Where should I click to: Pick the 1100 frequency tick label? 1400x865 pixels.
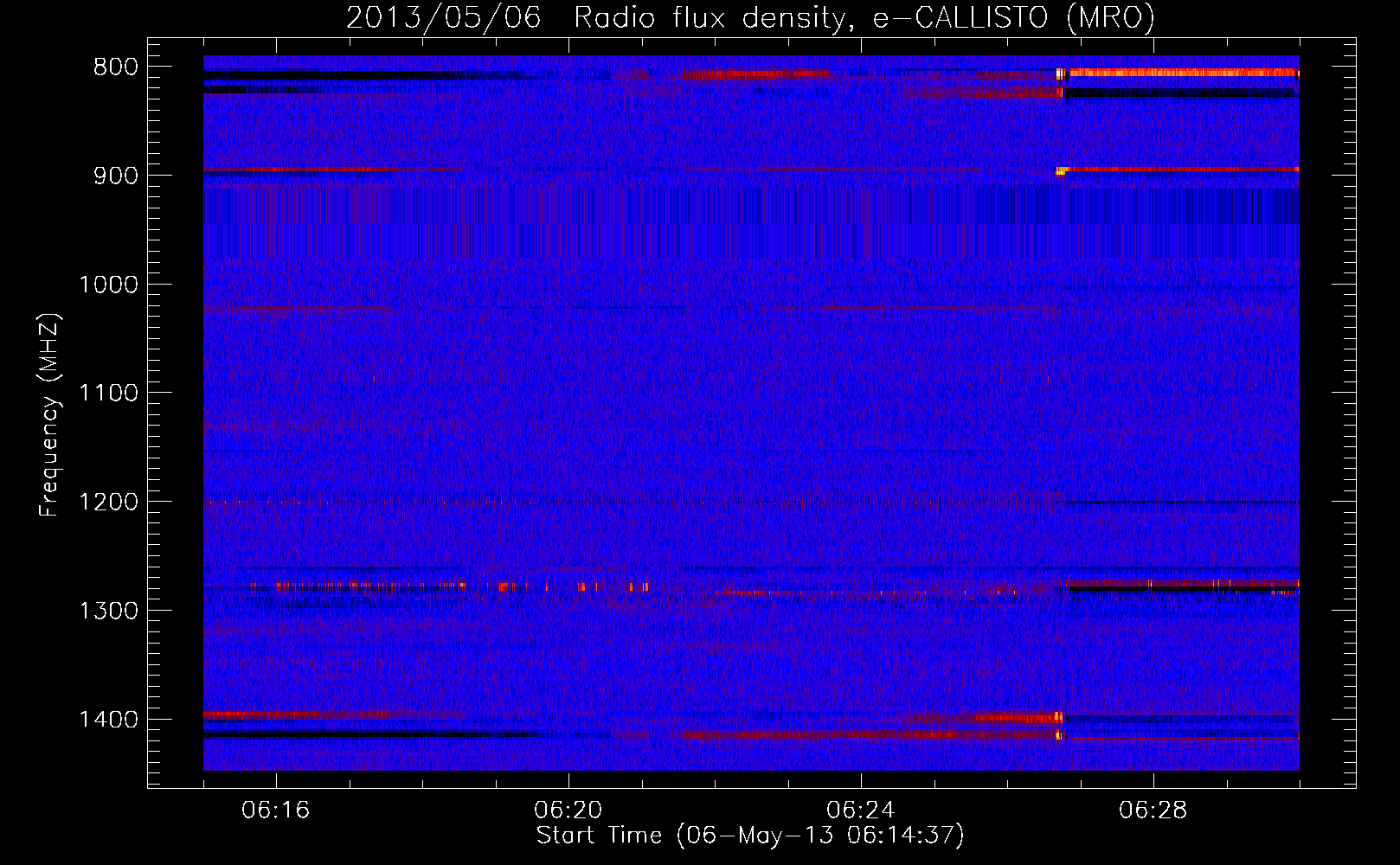[108, 394]
